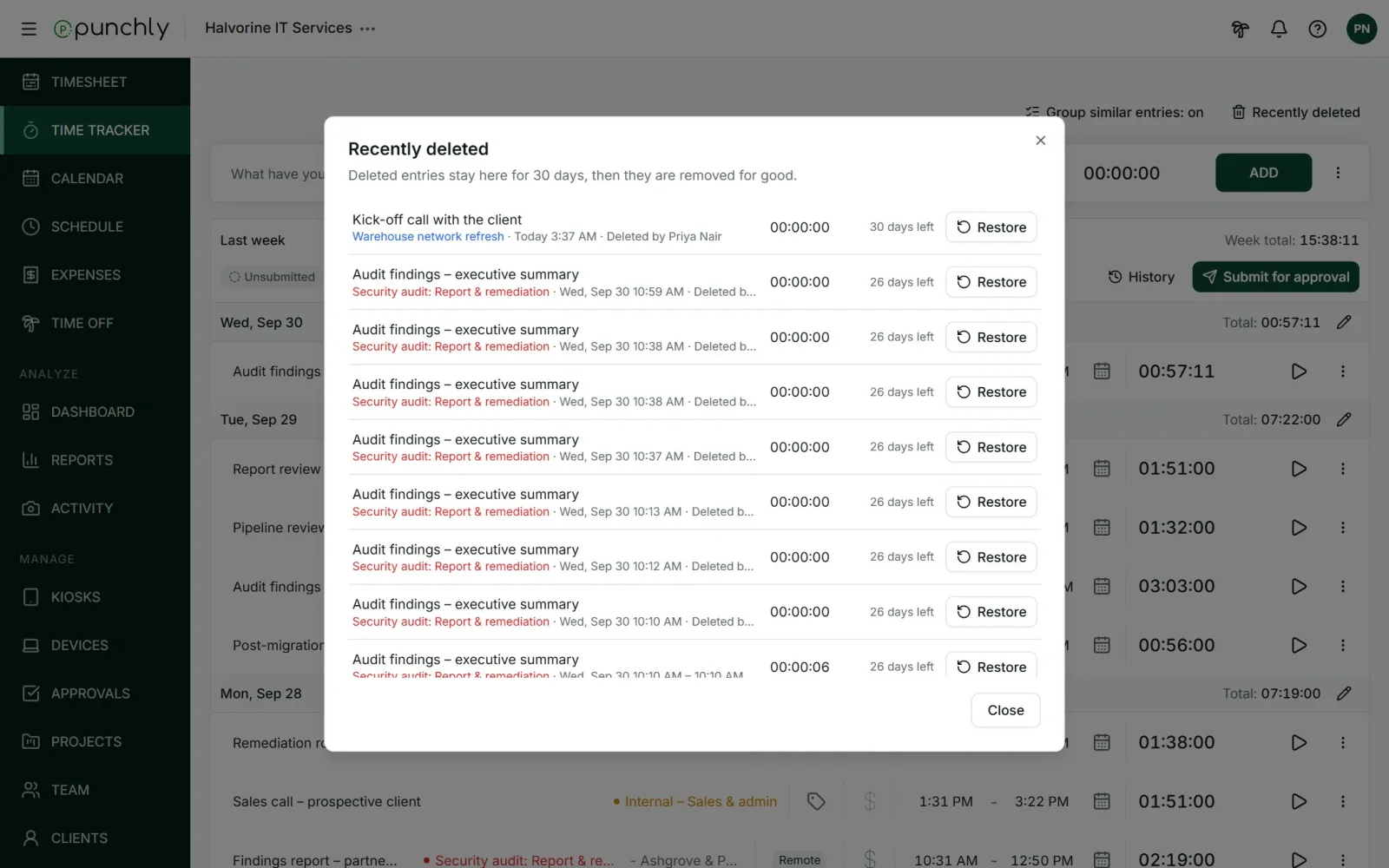The height and width of the screenshot is (868, 1389).
Task: Open the hamburger menu icon
Action: 29,29
